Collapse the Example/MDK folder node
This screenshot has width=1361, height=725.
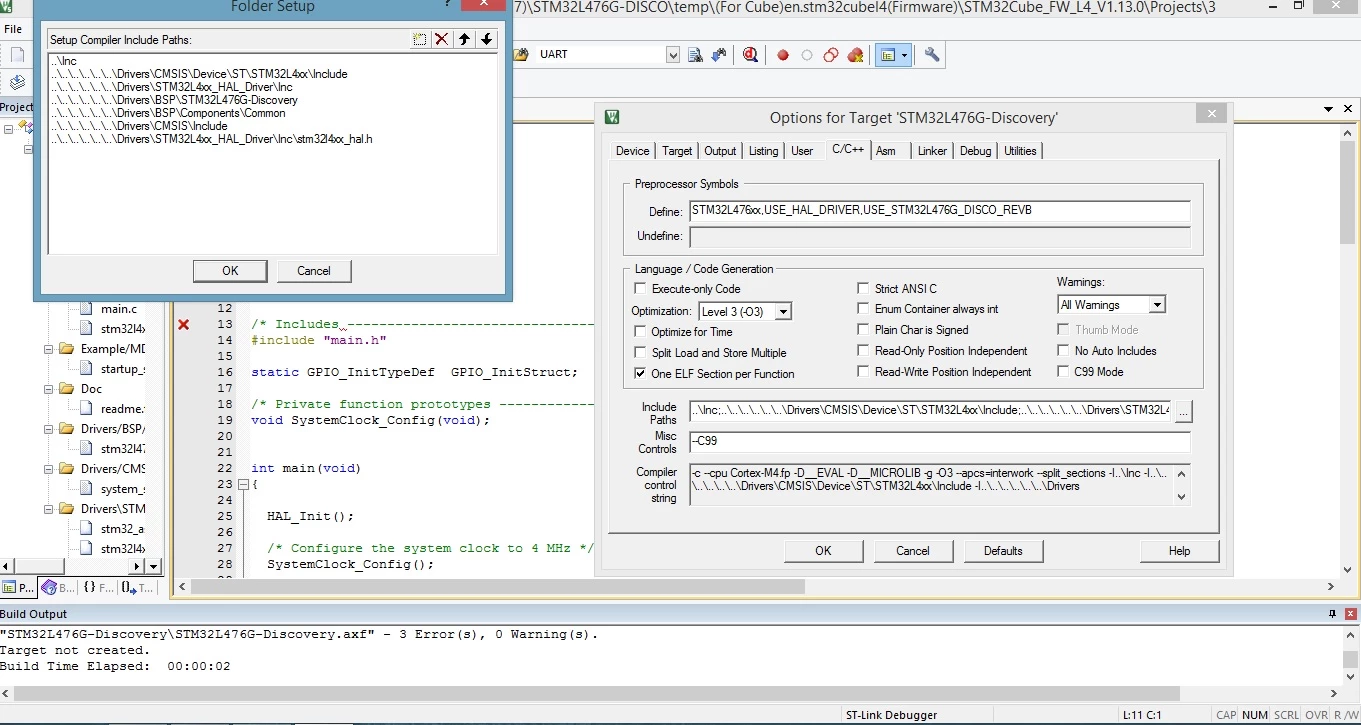[48, 349]
